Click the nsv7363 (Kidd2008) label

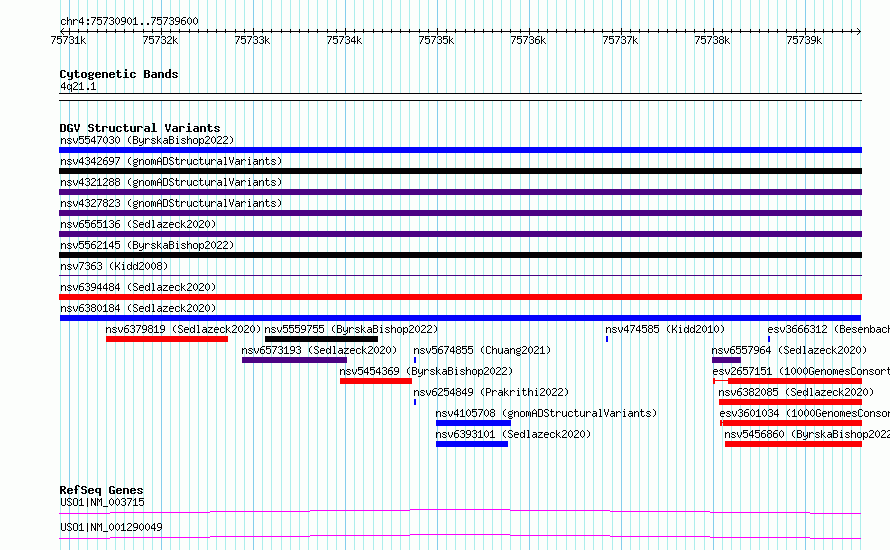coord(114,266)
